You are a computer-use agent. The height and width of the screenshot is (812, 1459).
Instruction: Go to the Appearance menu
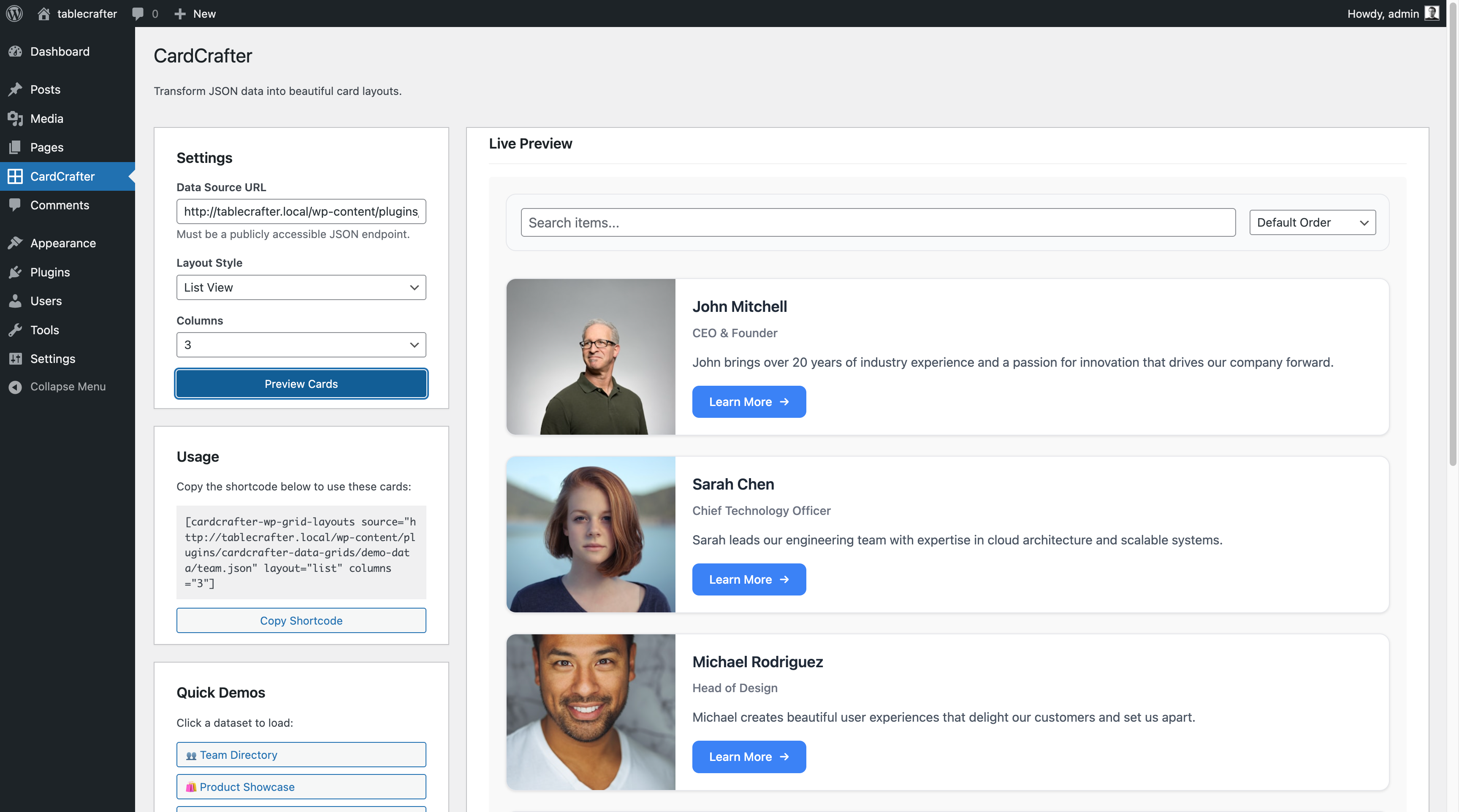(x=63, y=244)
